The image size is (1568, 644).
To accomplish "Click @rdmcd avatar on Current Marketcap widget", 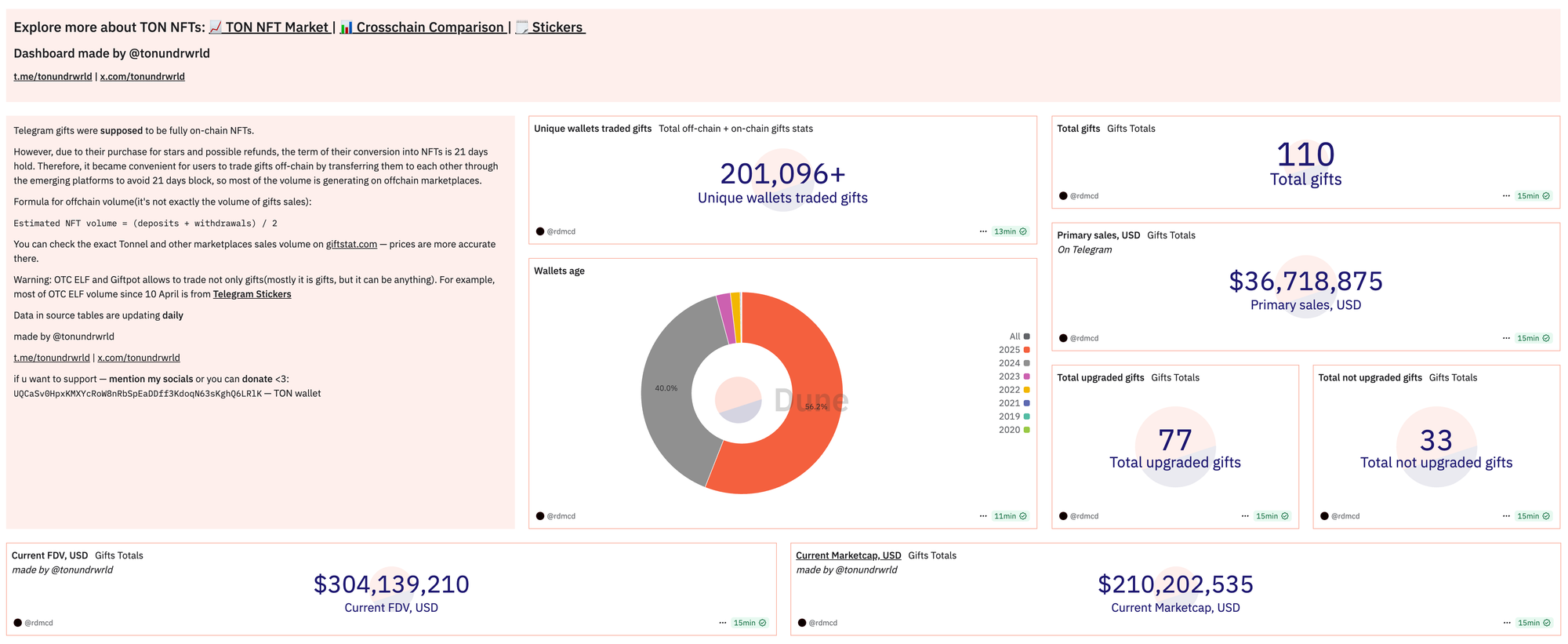I will point(802,623).
